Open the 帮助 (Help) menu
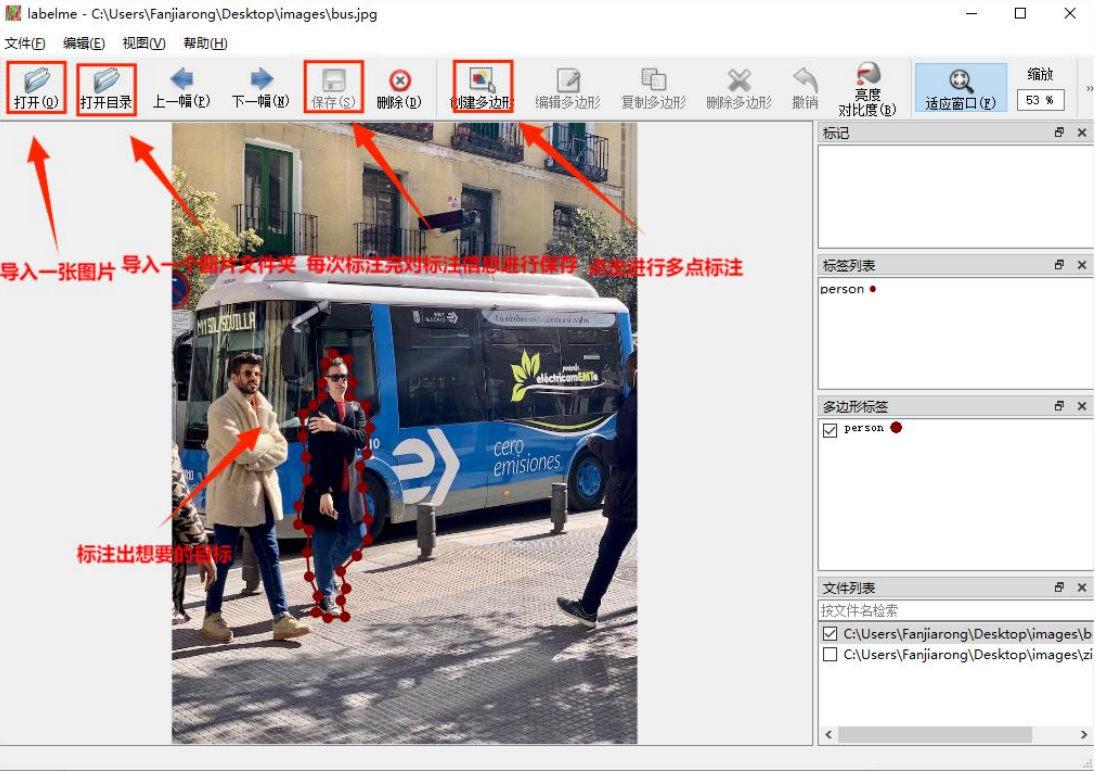This screenshot has width=1098, height=771. pyautogui.click(x=205, y=43)
